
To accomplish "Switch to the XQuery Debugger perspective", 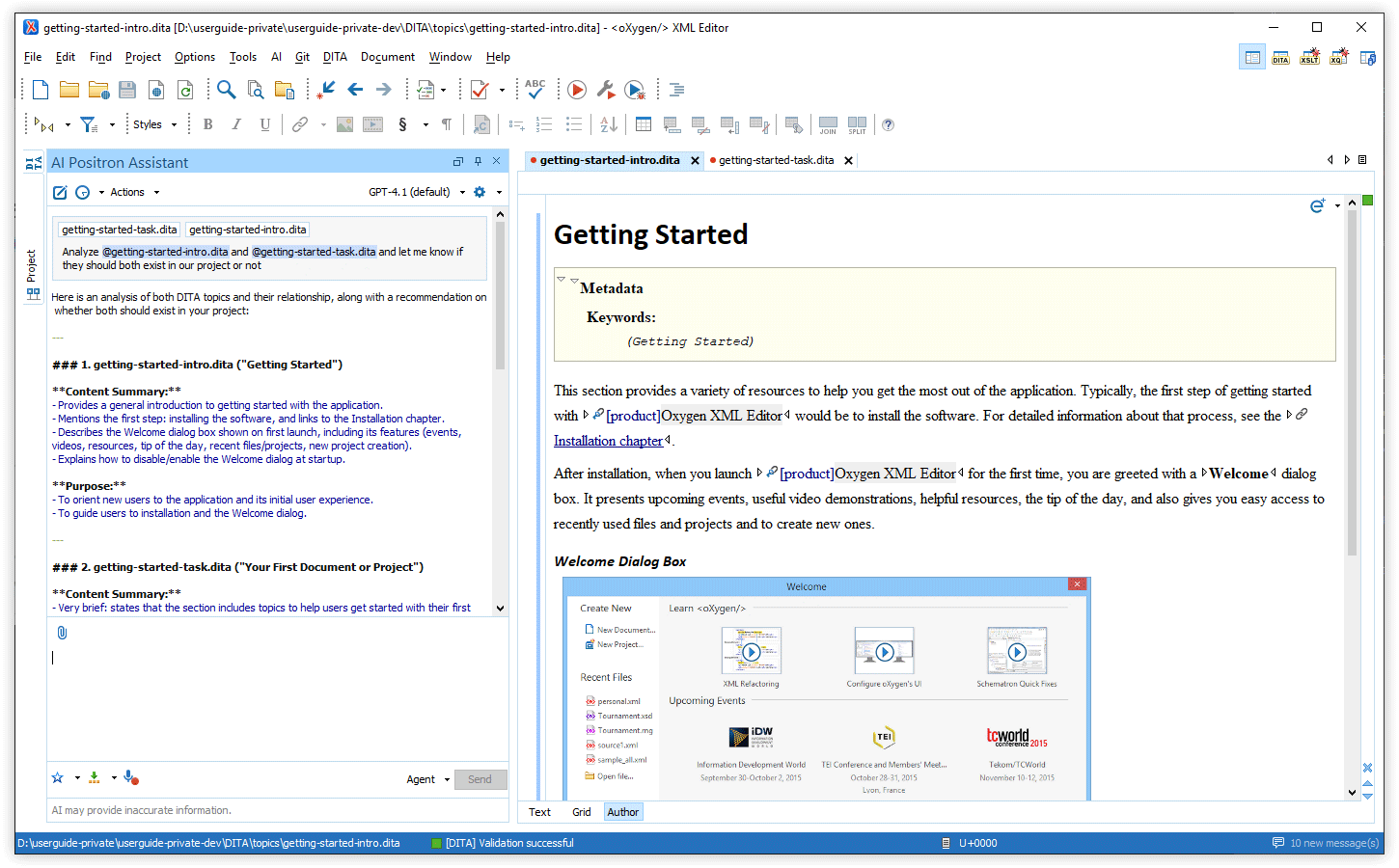I will (x=1338, y=58).
